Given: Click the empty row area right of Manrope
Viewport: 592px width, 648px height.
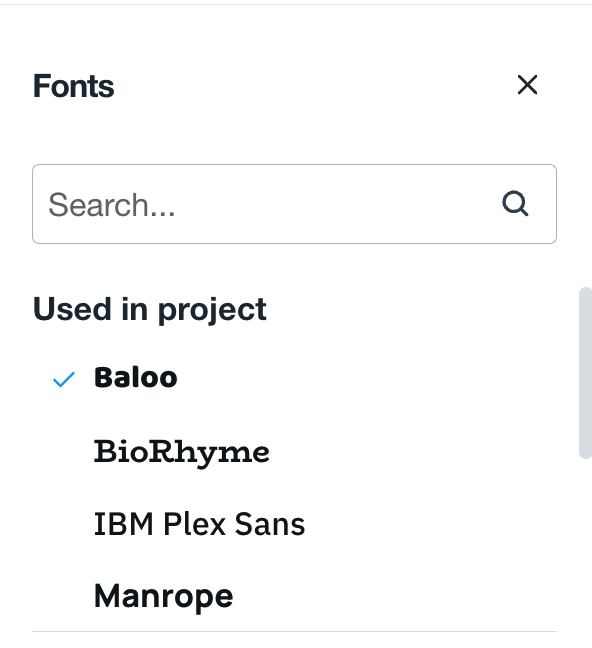Looking at the screenshot, I should coord(393,596).
